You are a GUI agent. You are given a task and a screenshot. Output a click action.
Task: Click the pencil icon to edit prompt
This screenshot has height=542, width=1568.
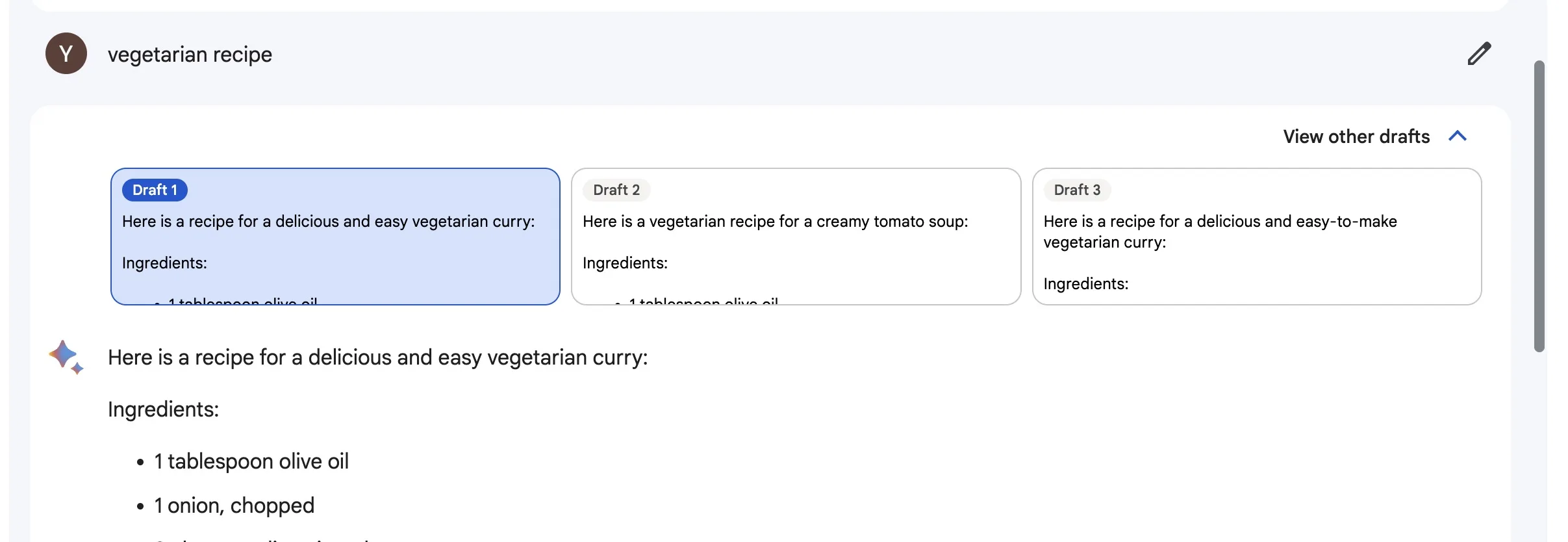click(x=1479, y=54)
